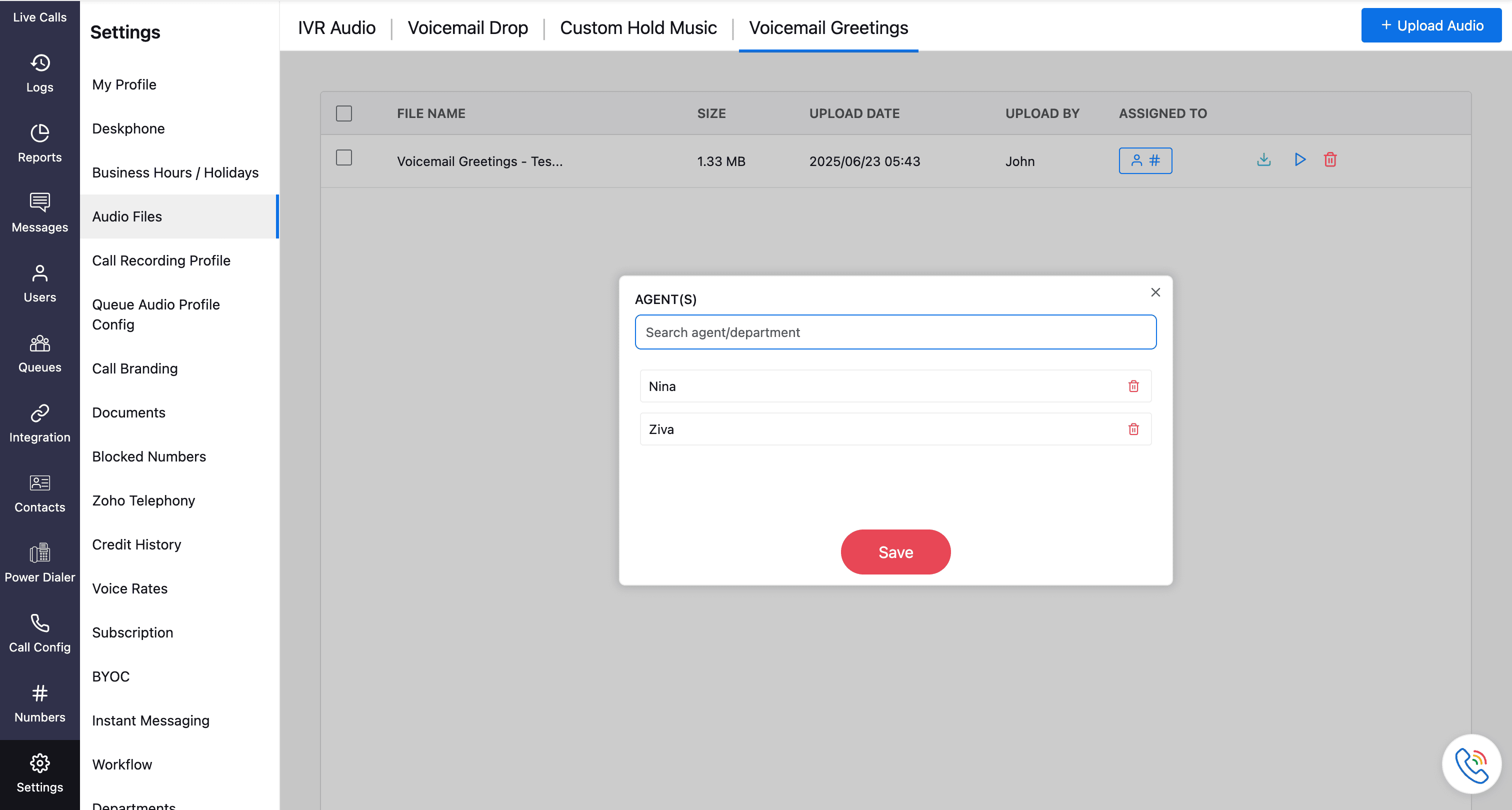Open the Integration section in sidebar
The width and height of the screenshot is (1512, 810).
(x=39, y=422)
